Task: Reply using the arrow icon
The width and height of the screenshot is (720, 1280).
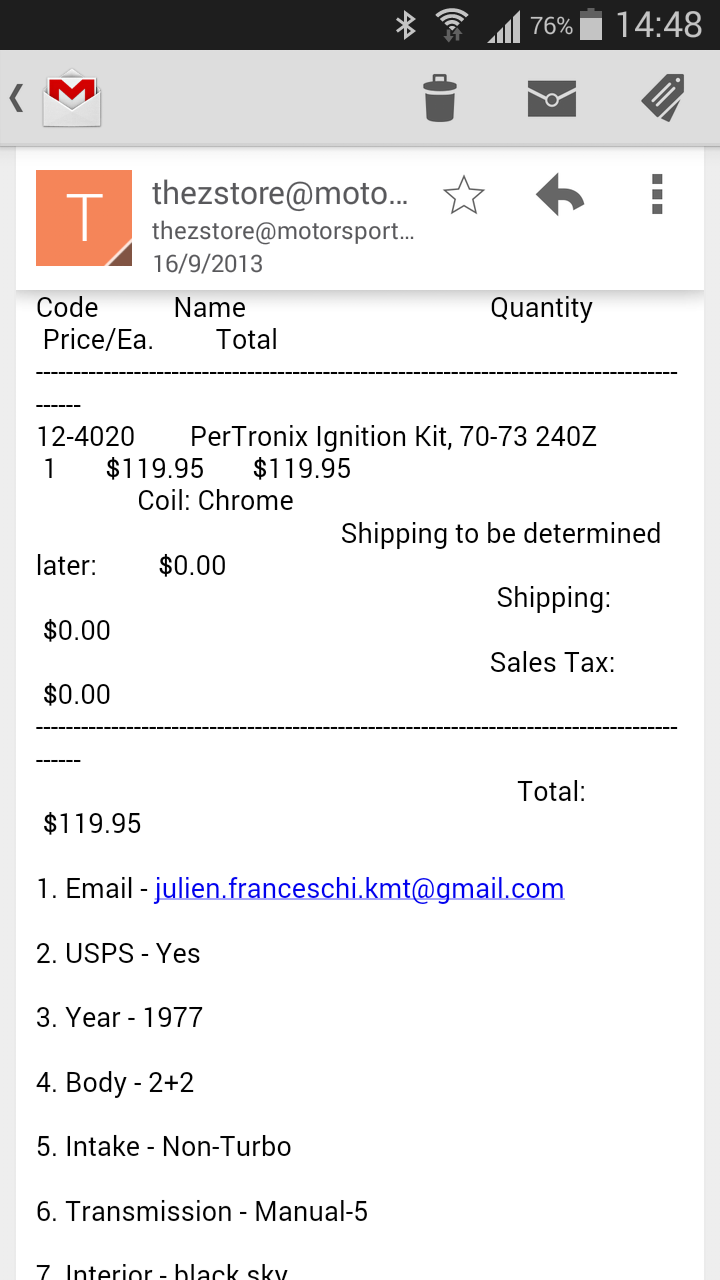Action: tap(560, 196)
